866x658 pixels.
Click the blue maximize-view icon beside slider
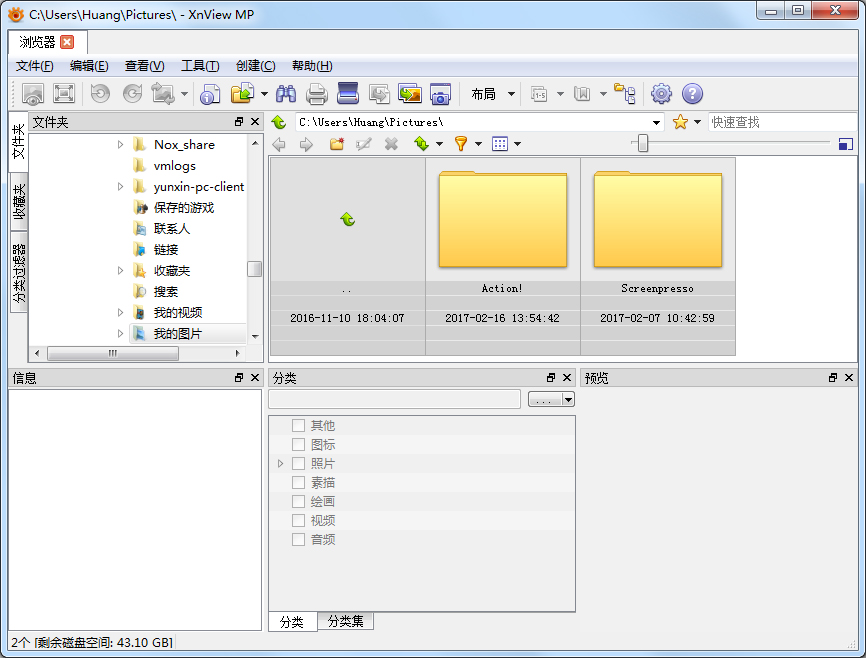coord(846,145)
